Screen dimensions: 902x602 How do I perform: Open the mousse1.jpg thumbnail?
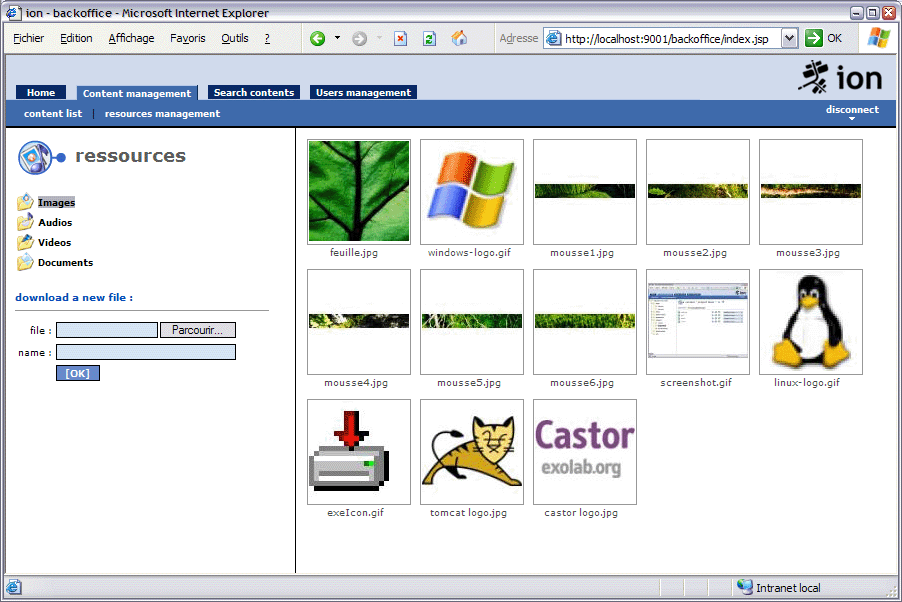585,191
